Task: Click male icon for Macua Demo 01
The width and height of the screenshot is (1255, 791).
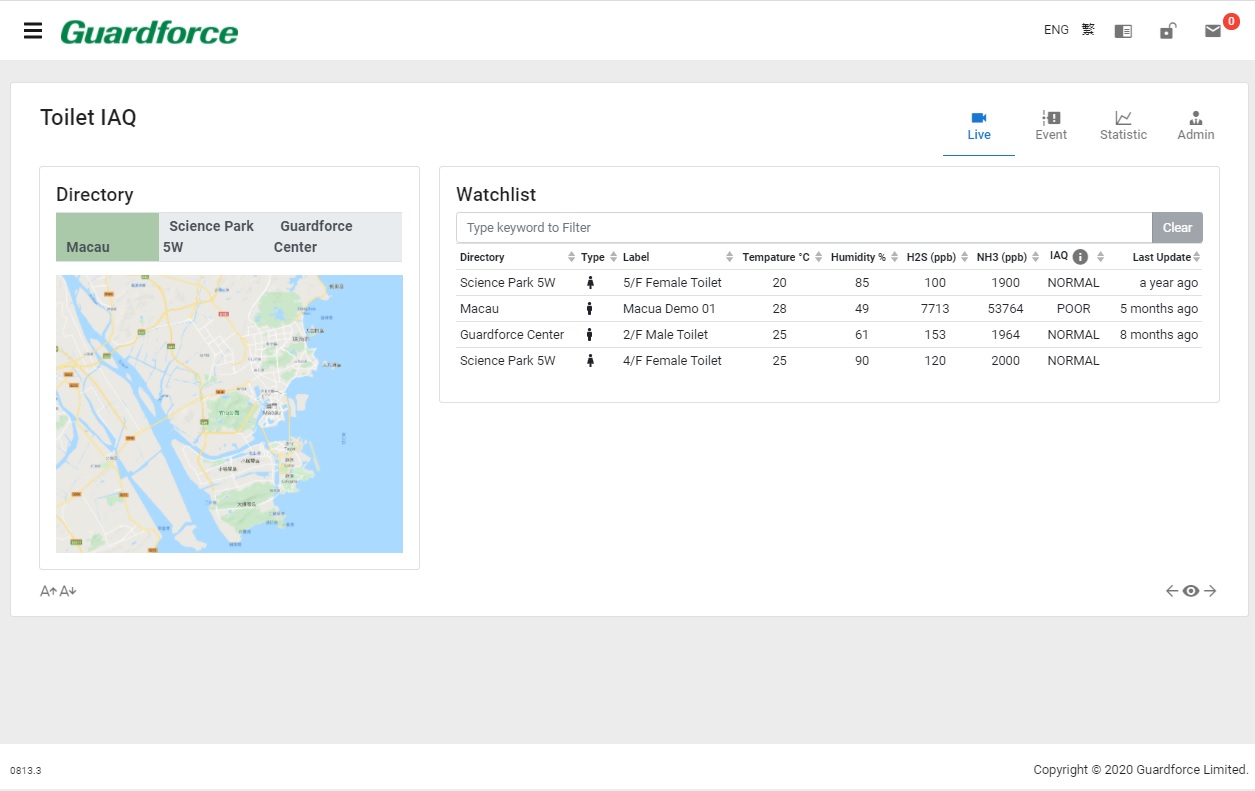Action: 590,309
